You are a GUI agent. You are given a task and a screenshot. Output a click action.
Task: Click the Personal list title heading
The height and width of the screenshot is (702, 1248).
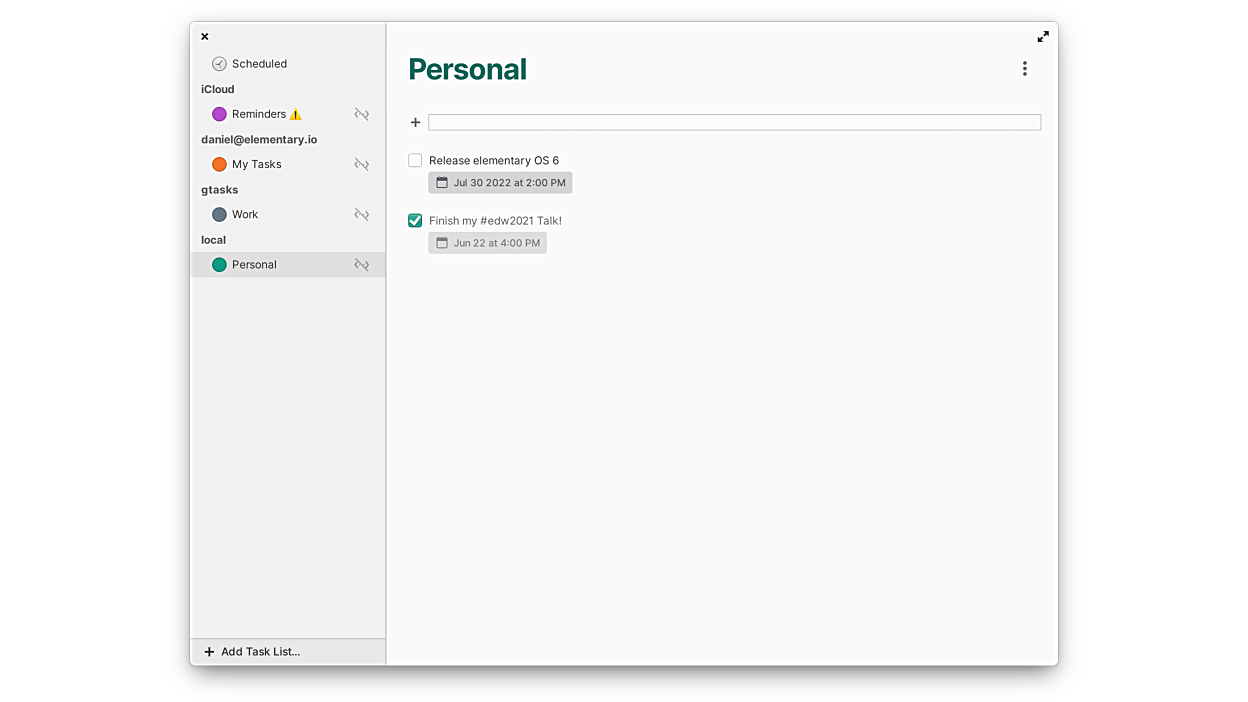click(467, 69)
